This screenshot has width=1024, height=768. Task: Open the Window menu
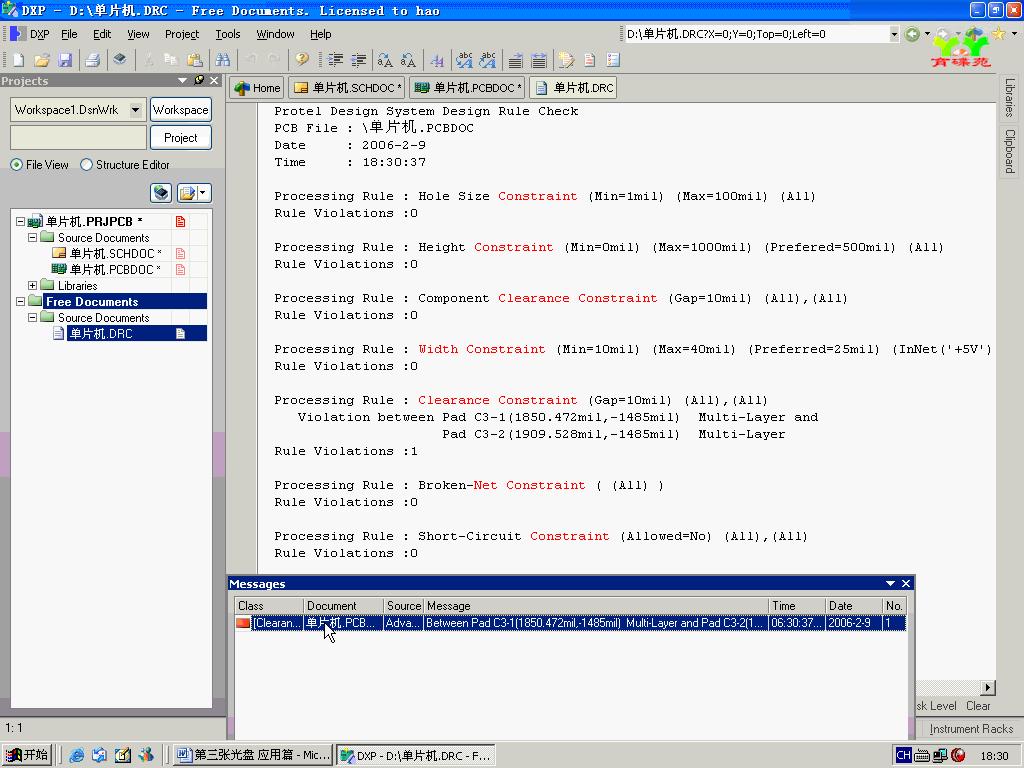click(x=275, y=34)
